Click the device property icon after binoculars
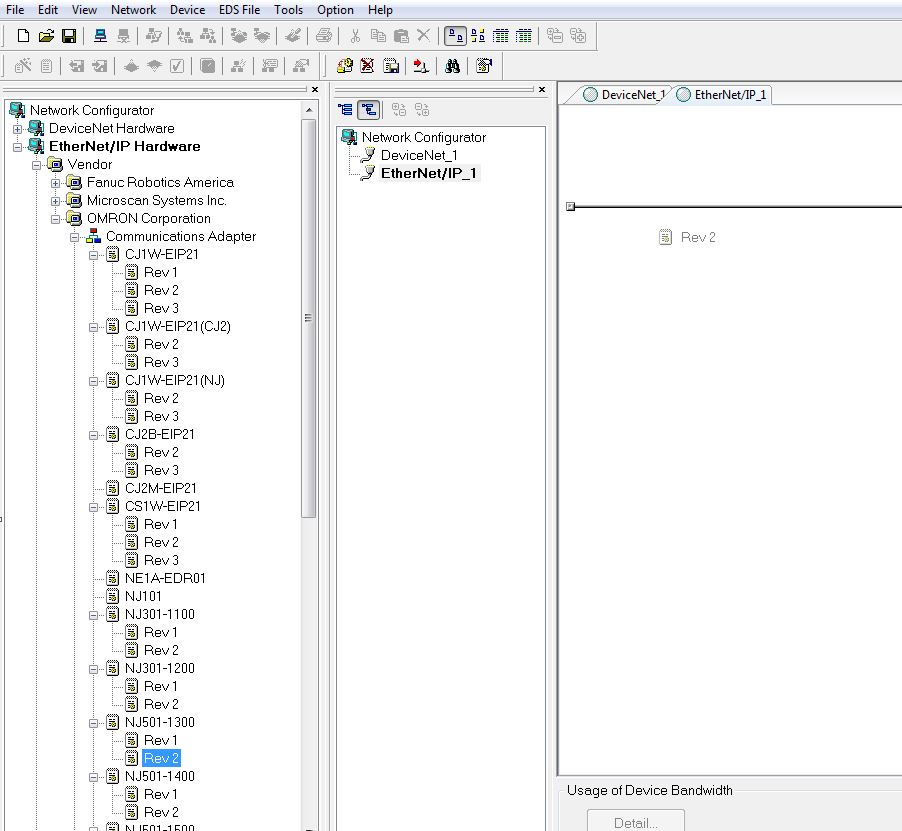Viewport: 902px width, 831px height. coord(484,66)
